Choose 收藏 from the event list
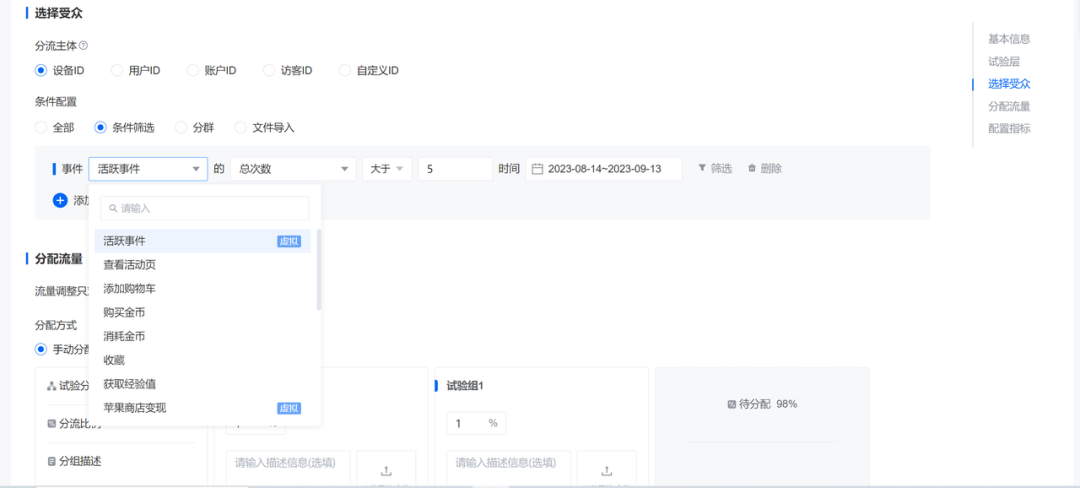1080x488 pixels. pyautogui.click(x=202, y=360)
